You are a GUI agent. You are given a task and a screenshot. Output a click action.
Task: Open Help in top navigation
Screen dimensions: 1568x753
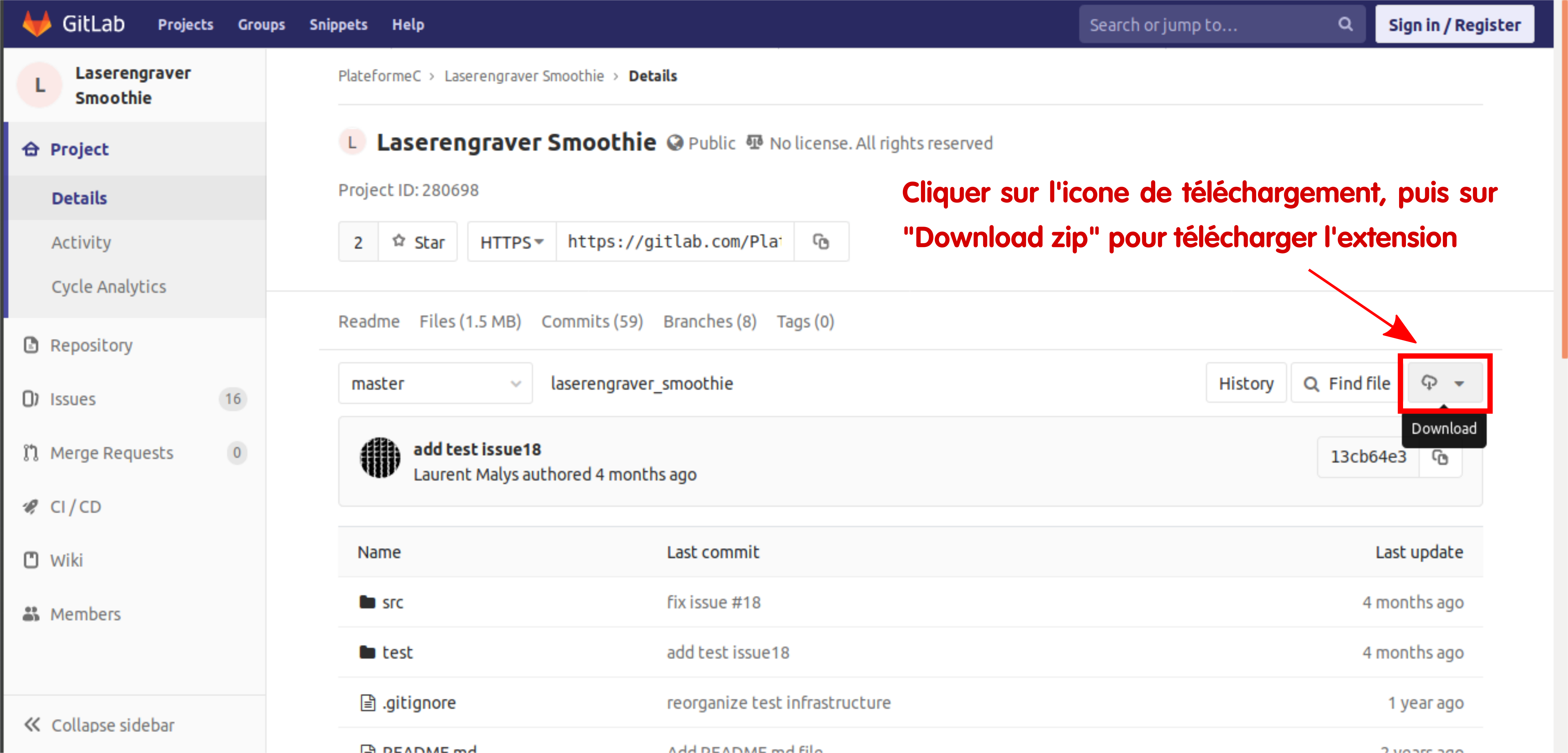pos(408,24)
